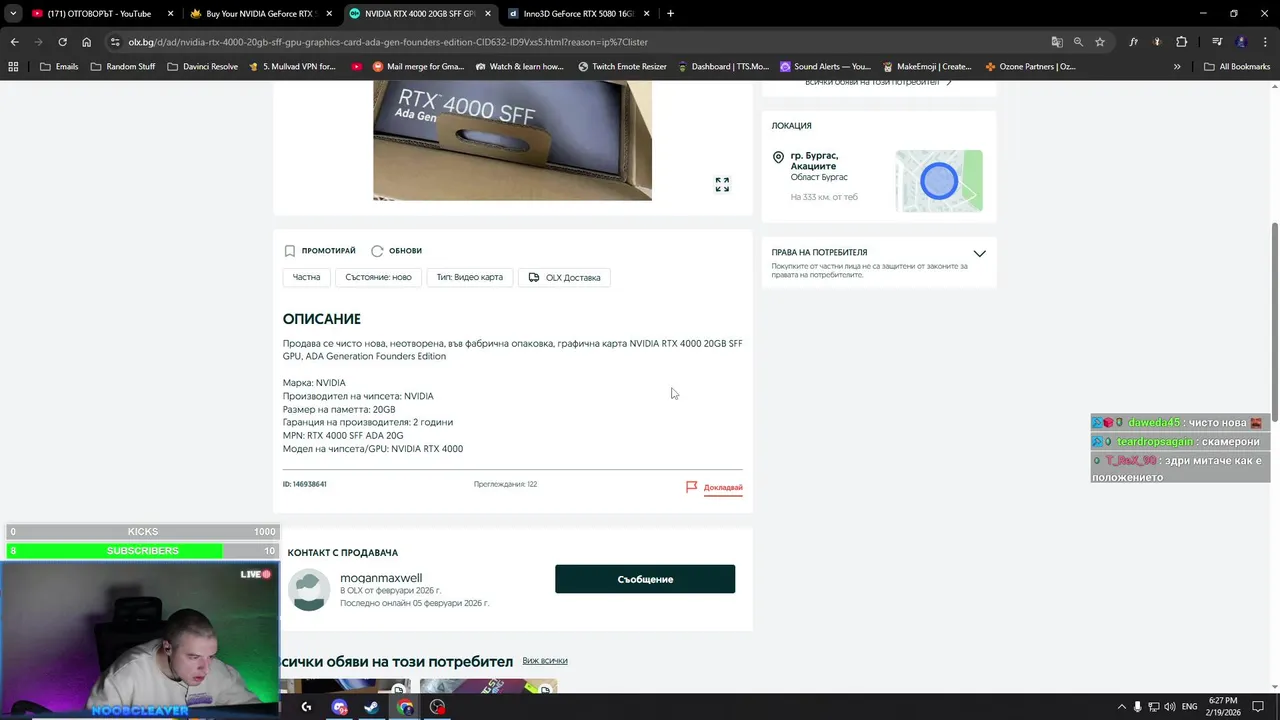This screenshot has height=720, width=1280.
Task: Click the view site information icon
Action: point(116,42)
